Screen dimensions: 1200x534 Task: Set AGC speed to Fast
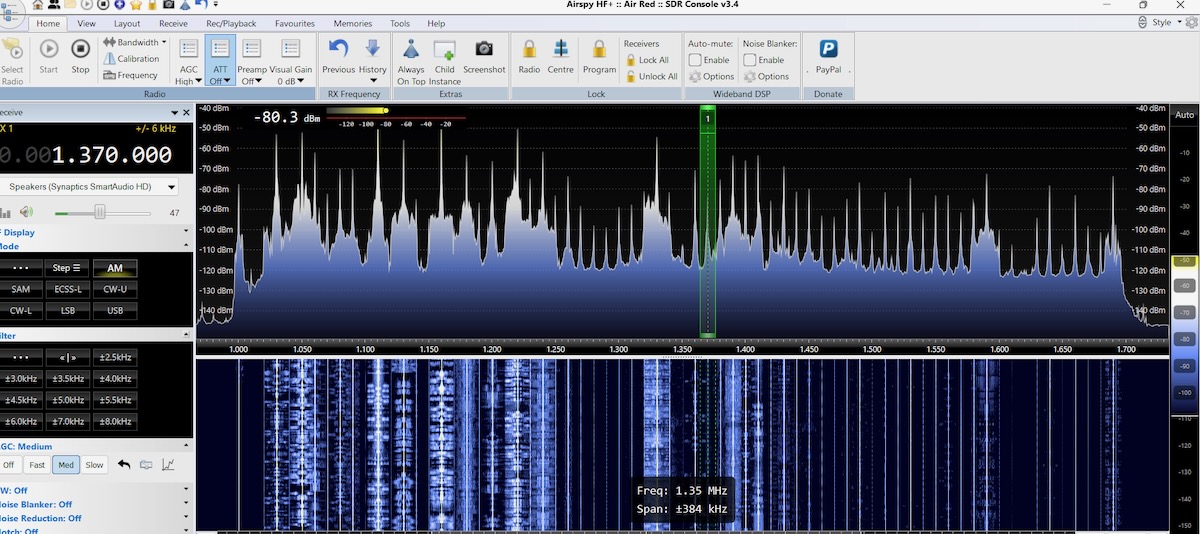coord(37,465)
